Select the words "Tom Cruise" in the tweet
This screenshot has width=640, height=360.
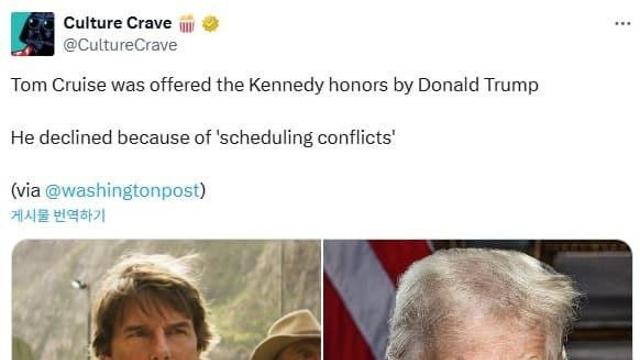pos(59,85)
